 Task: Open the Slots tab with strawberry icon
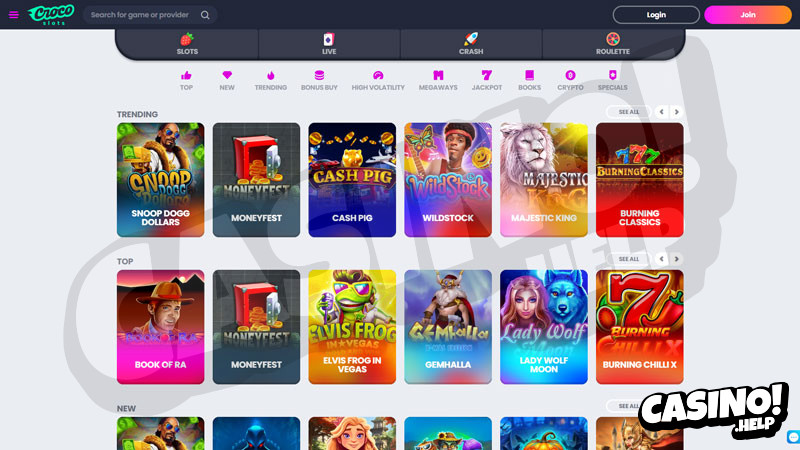187,44
